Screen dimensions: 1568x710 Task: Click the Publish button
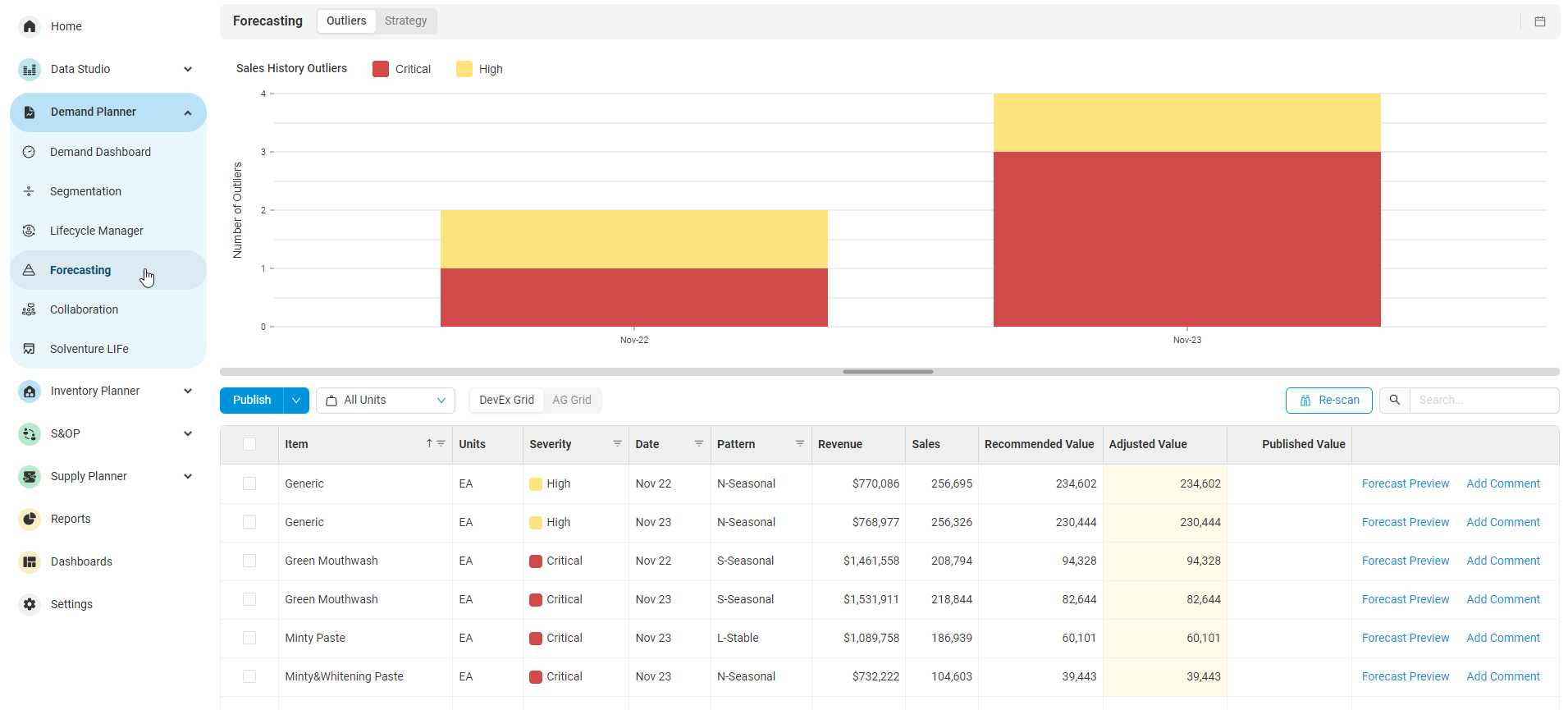click(x=252, y=401)
